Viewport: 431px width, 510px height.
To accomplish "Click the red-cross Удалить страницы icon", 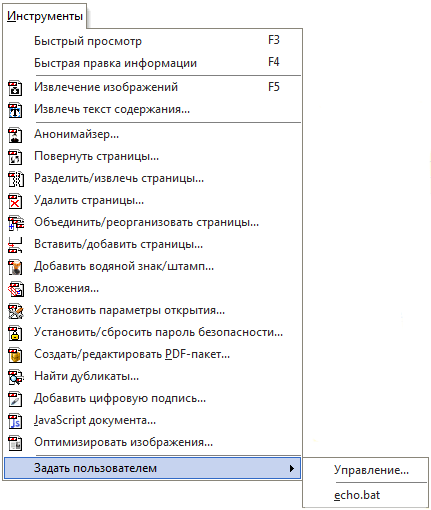I will coord(15,201).
